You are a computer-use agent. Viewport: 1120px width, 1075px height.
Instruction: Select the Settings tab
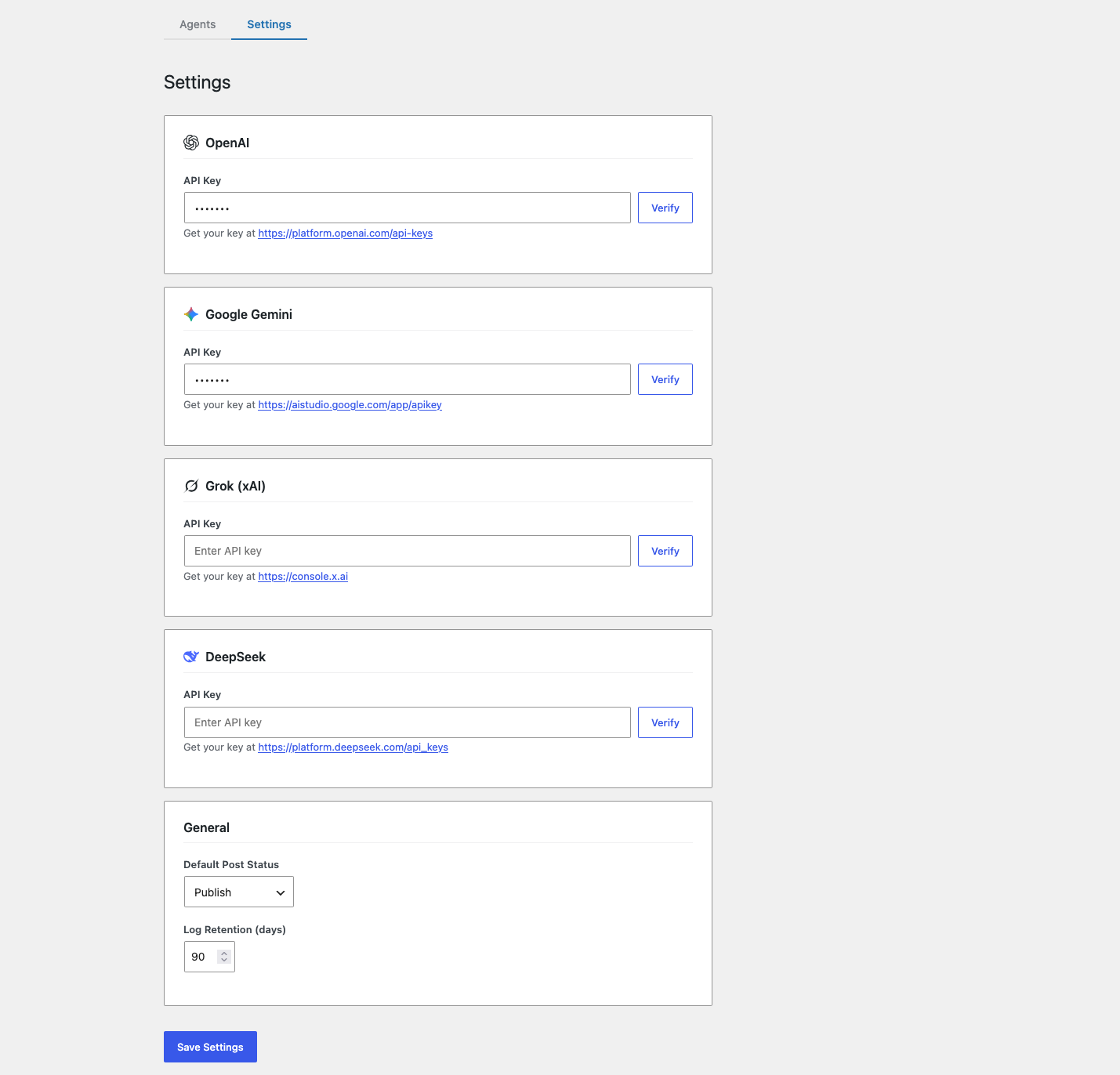[269, 24]
